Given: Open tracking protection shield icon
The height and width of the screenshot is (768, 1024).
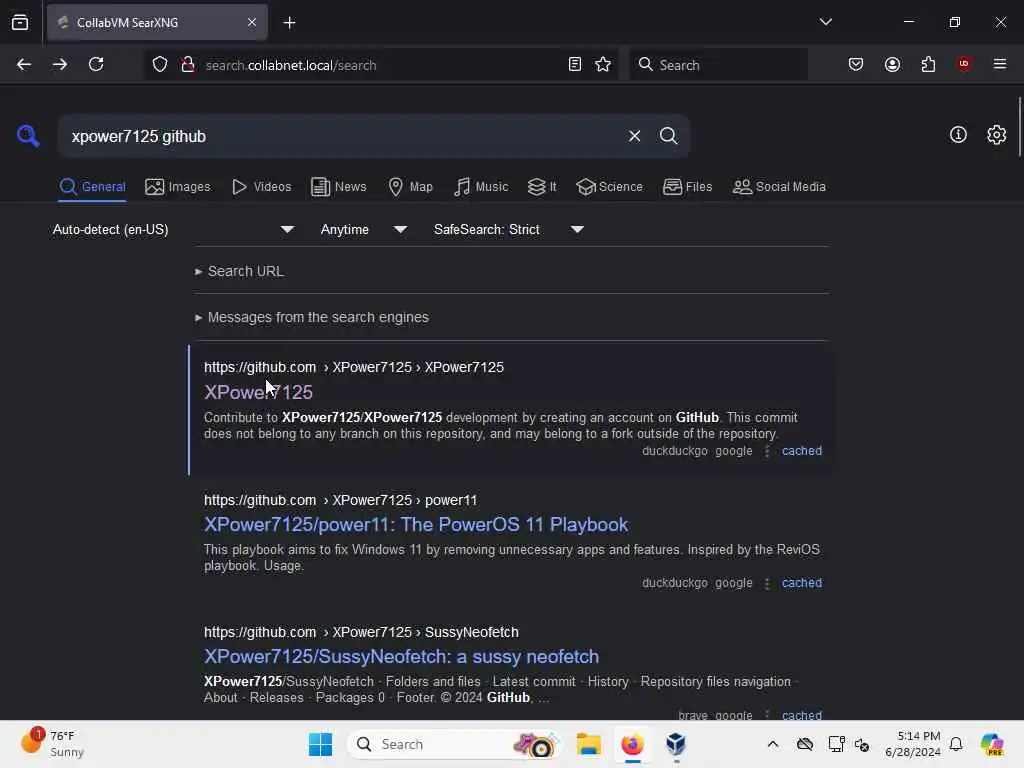Looking at the screenshot, I should pyautogui.click(x=160, y=65).
